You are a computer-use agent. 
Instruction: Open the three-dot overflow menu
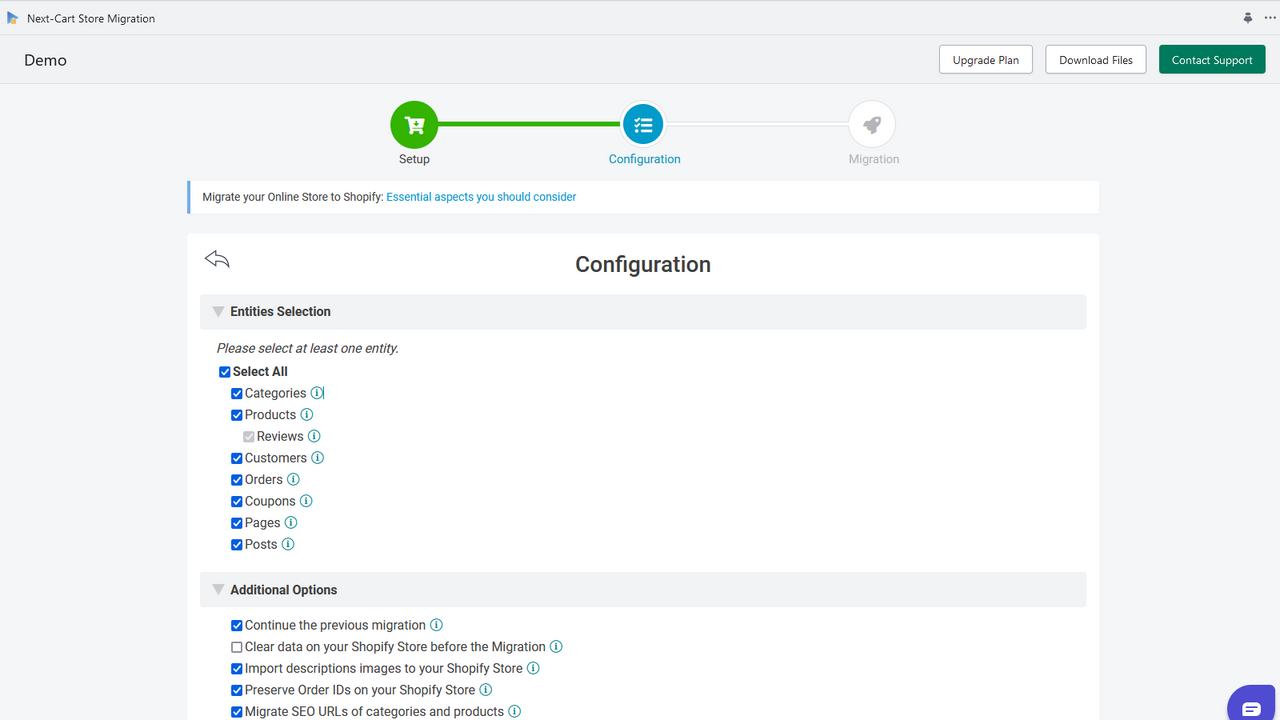(1269, 17)
